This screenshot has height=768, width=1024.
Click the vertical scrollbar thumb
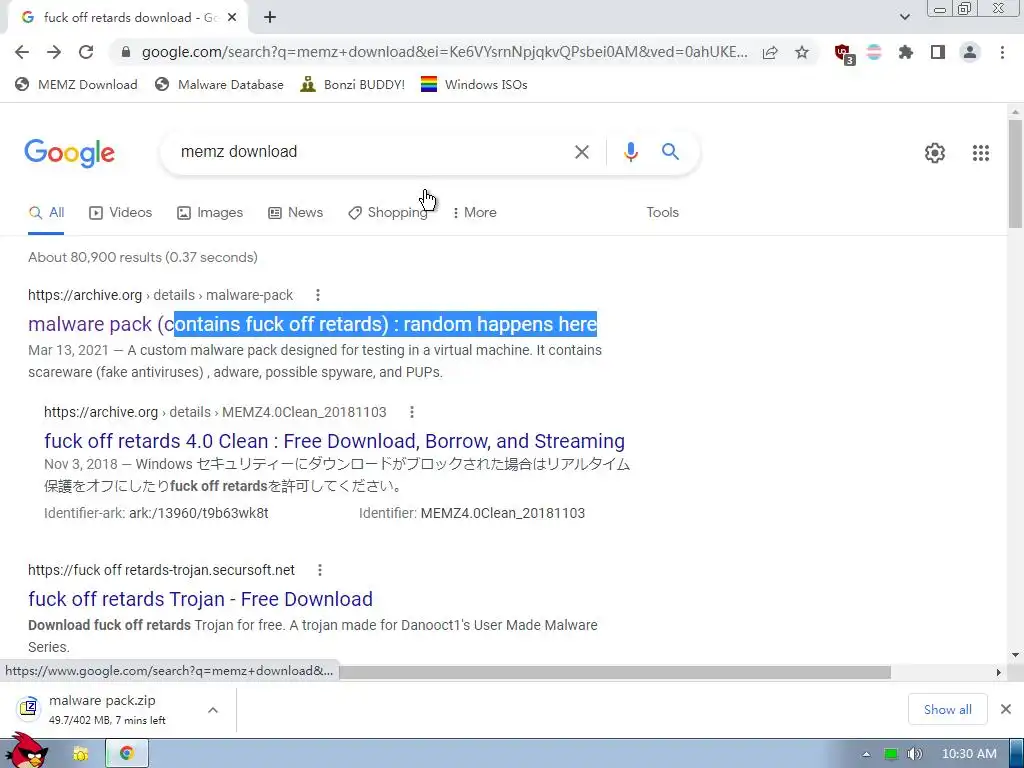click(1015, 173)
